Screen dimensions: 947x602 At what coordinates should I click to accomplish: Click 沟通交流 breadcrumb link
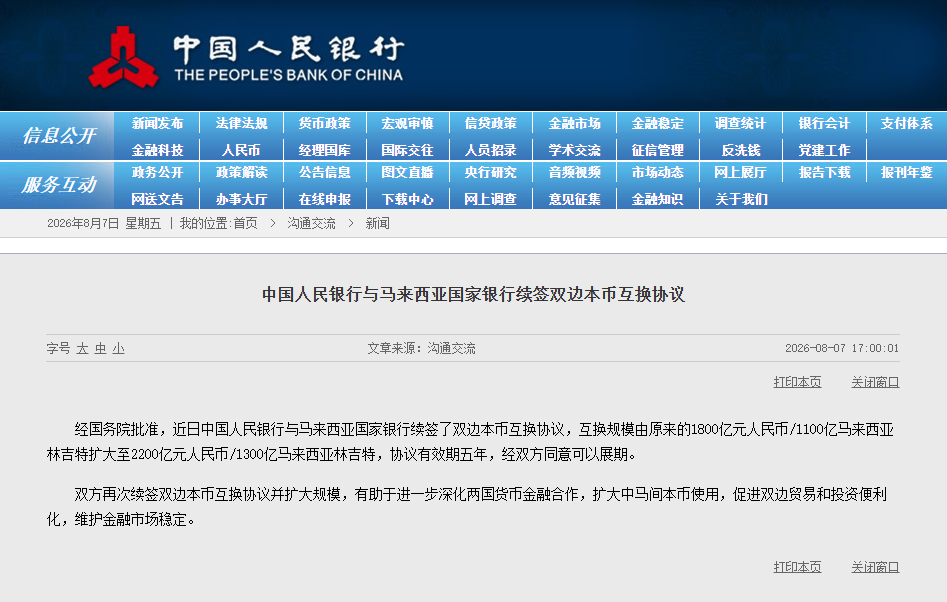[311, 224]
